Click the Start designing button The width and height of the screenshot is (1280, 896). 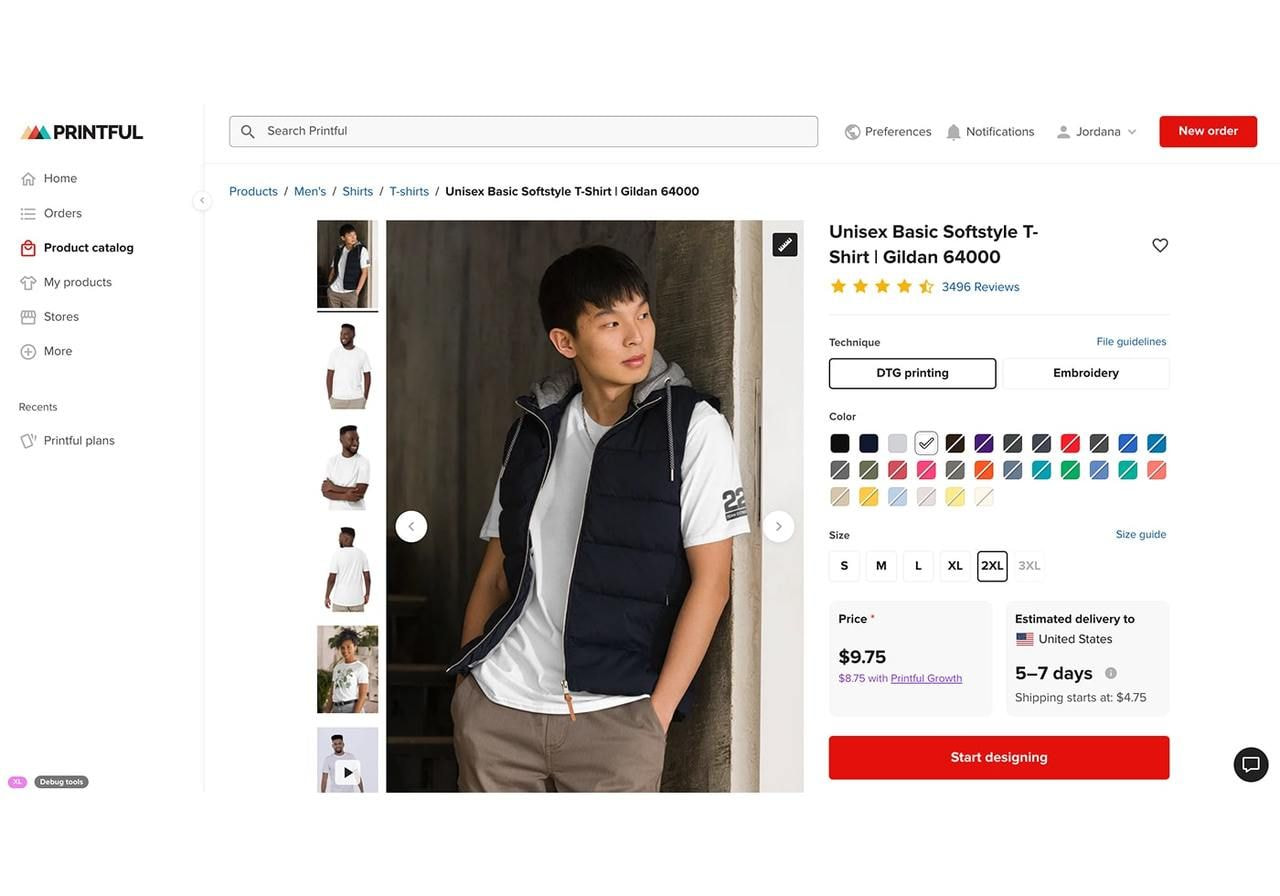point(998,757)
